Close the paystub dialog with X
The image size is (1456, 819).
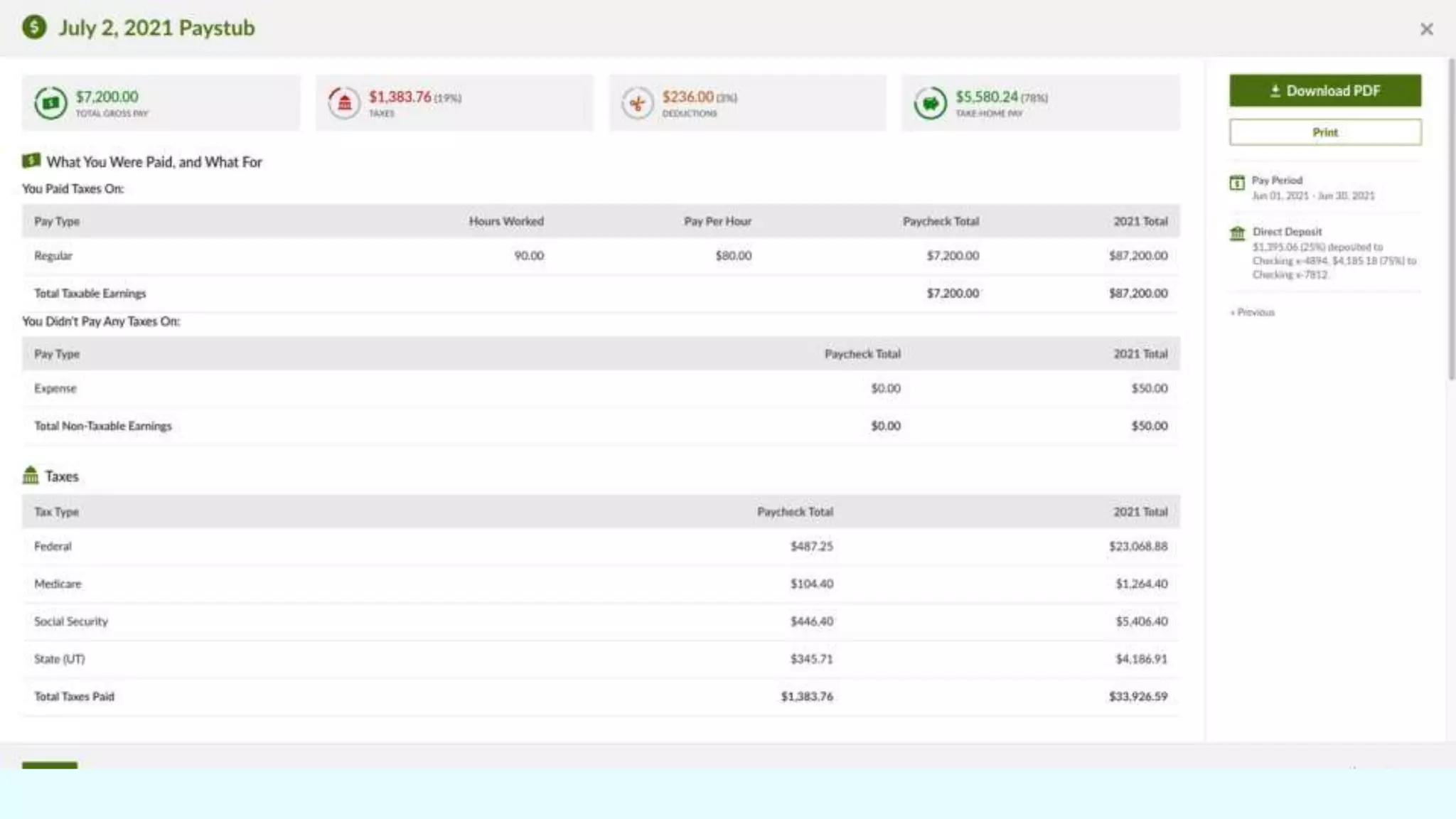(1426, 29)
